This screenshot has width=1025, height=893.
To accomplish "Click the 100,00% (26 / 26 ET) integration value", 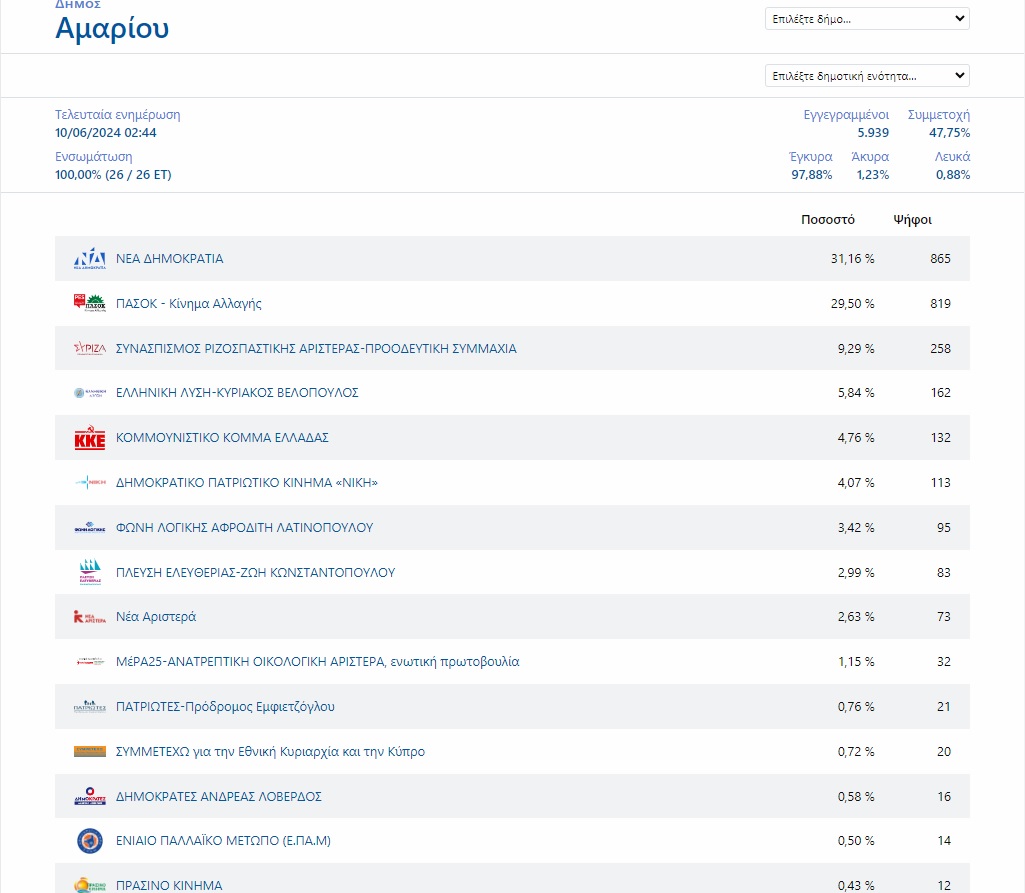I will point(113,175).
